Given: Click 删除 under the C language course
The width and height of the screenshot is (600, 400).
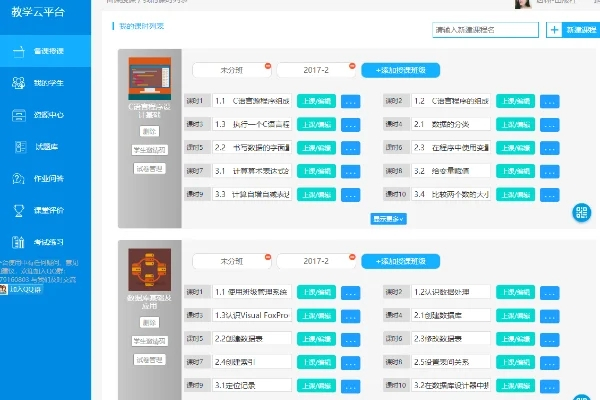Looking at the screenshot, I should coord(149,131).
